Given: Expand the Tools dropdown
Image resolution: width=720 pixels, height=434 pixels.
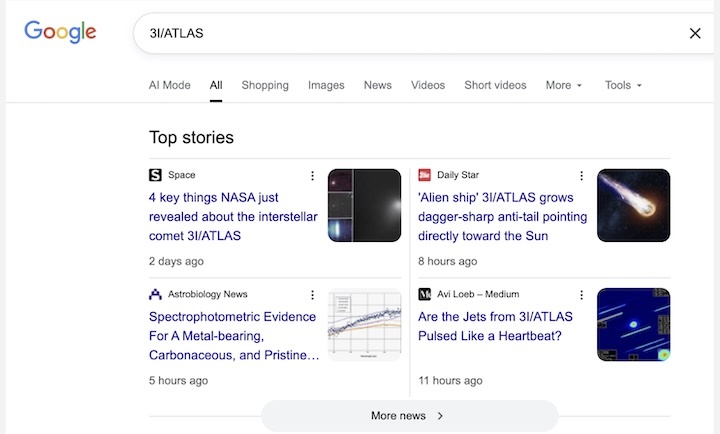Looking at the screenshot, I should click(x=623, y=85).
